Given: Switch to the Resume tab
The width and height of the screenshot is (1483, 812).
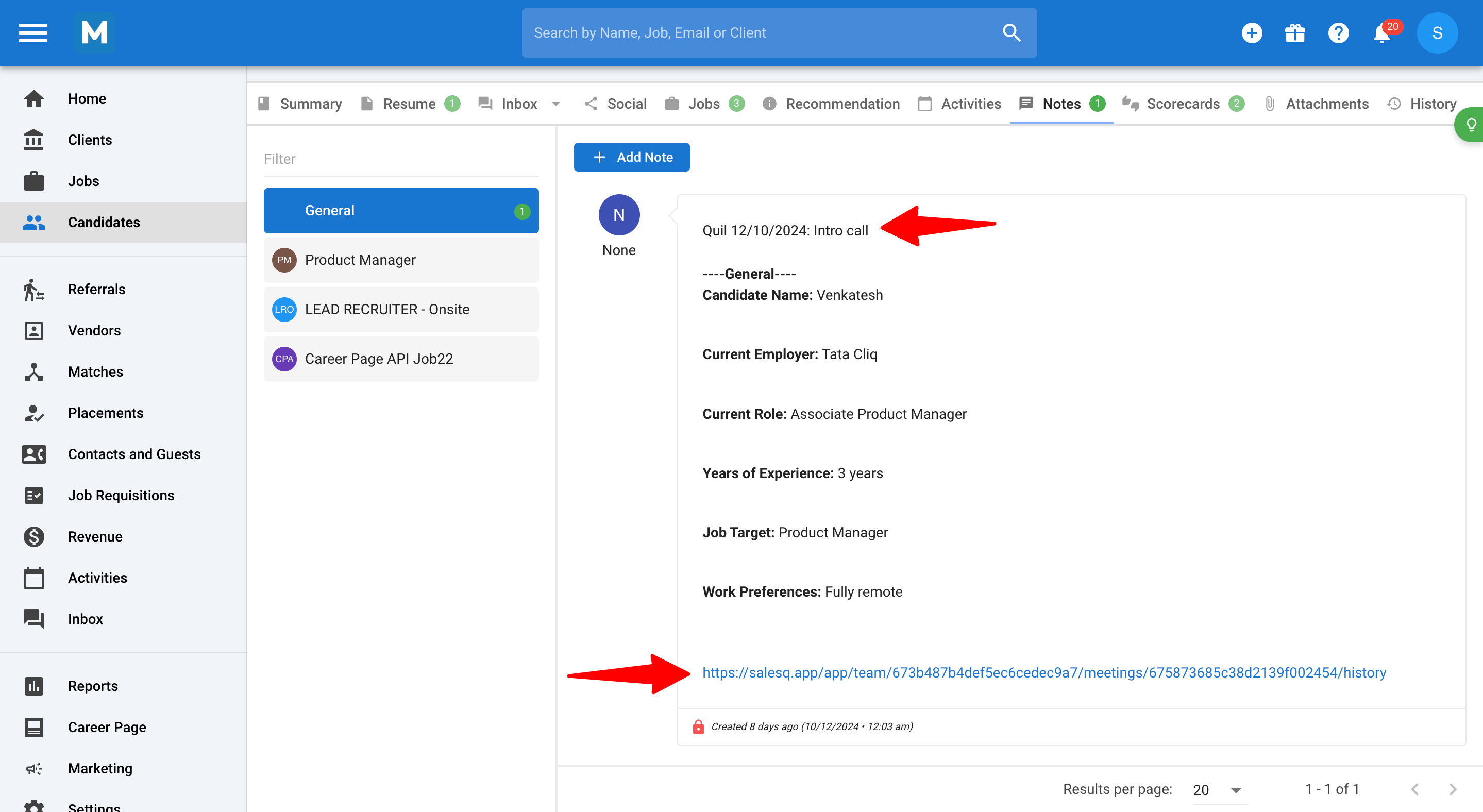Looking at the screenshot, I should pyautogui.click(x=410, y=104).
